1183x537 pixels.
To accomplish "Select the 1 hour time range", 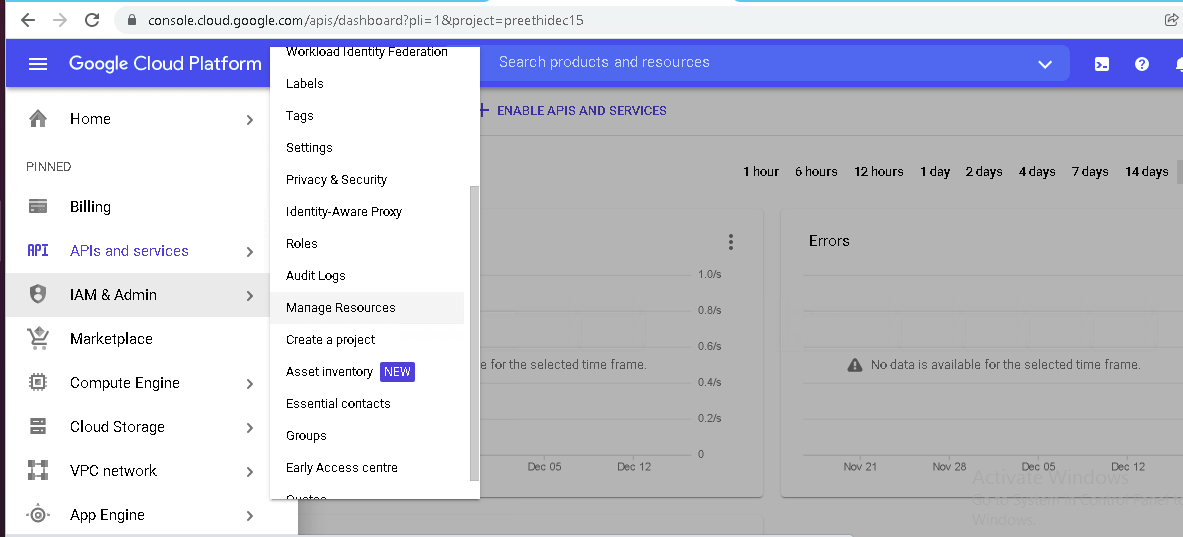I will 760,171.
